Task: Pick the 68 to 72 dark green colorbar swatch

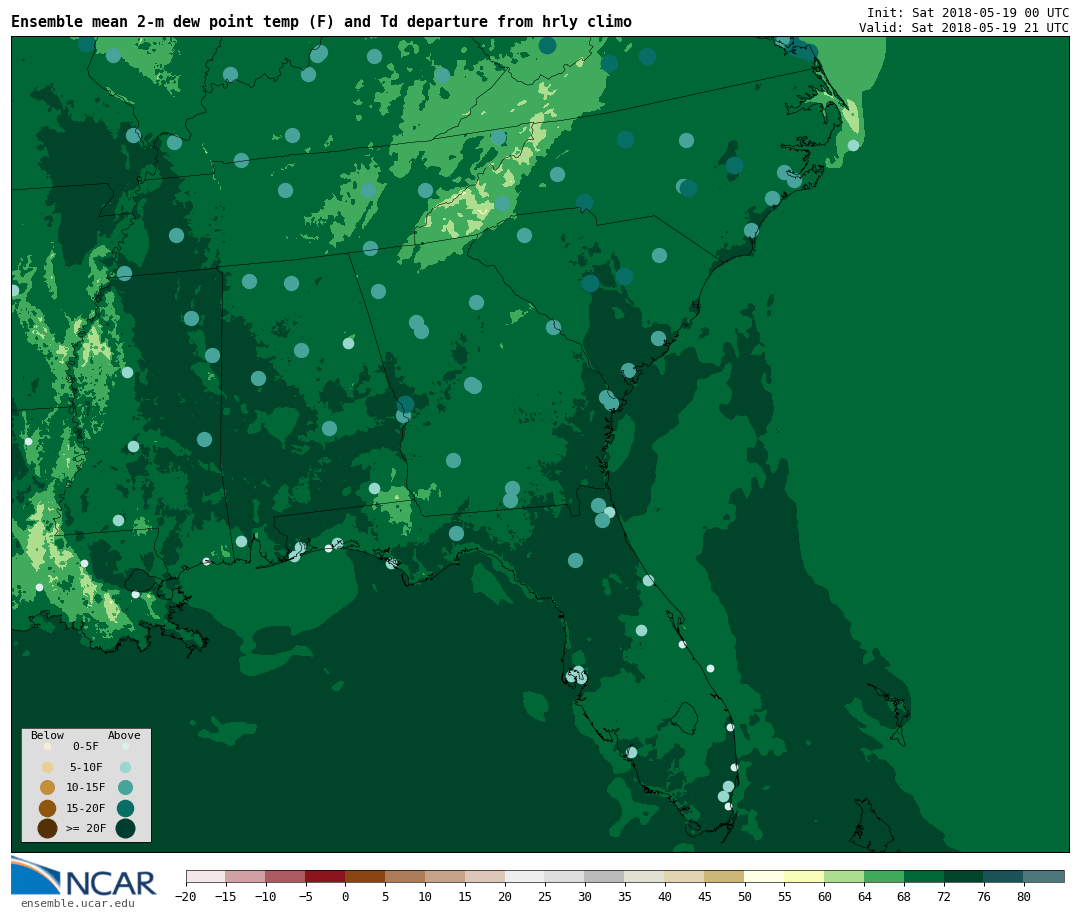Action: pos(924,876)
